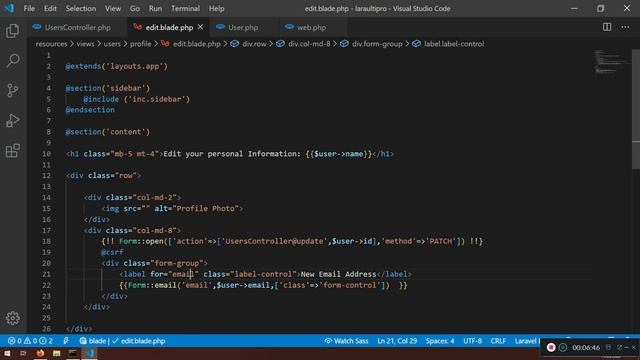
Task: Open the Source Control view
Action: pyautogui.click(x=13, y=91)
